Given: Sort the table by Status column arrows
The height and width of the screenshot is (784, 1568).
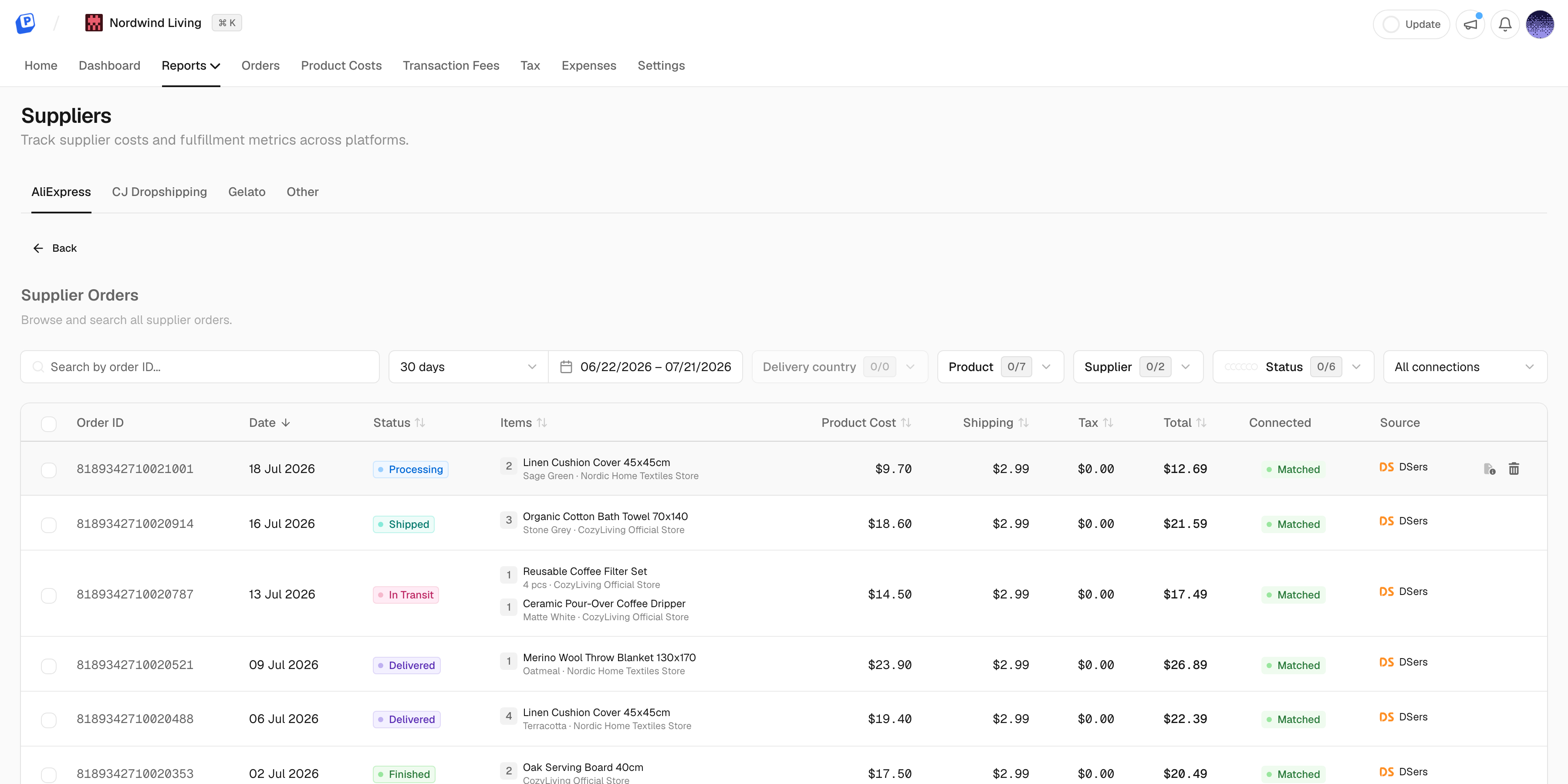Looking at the screenshot, I should coord(420,422).
